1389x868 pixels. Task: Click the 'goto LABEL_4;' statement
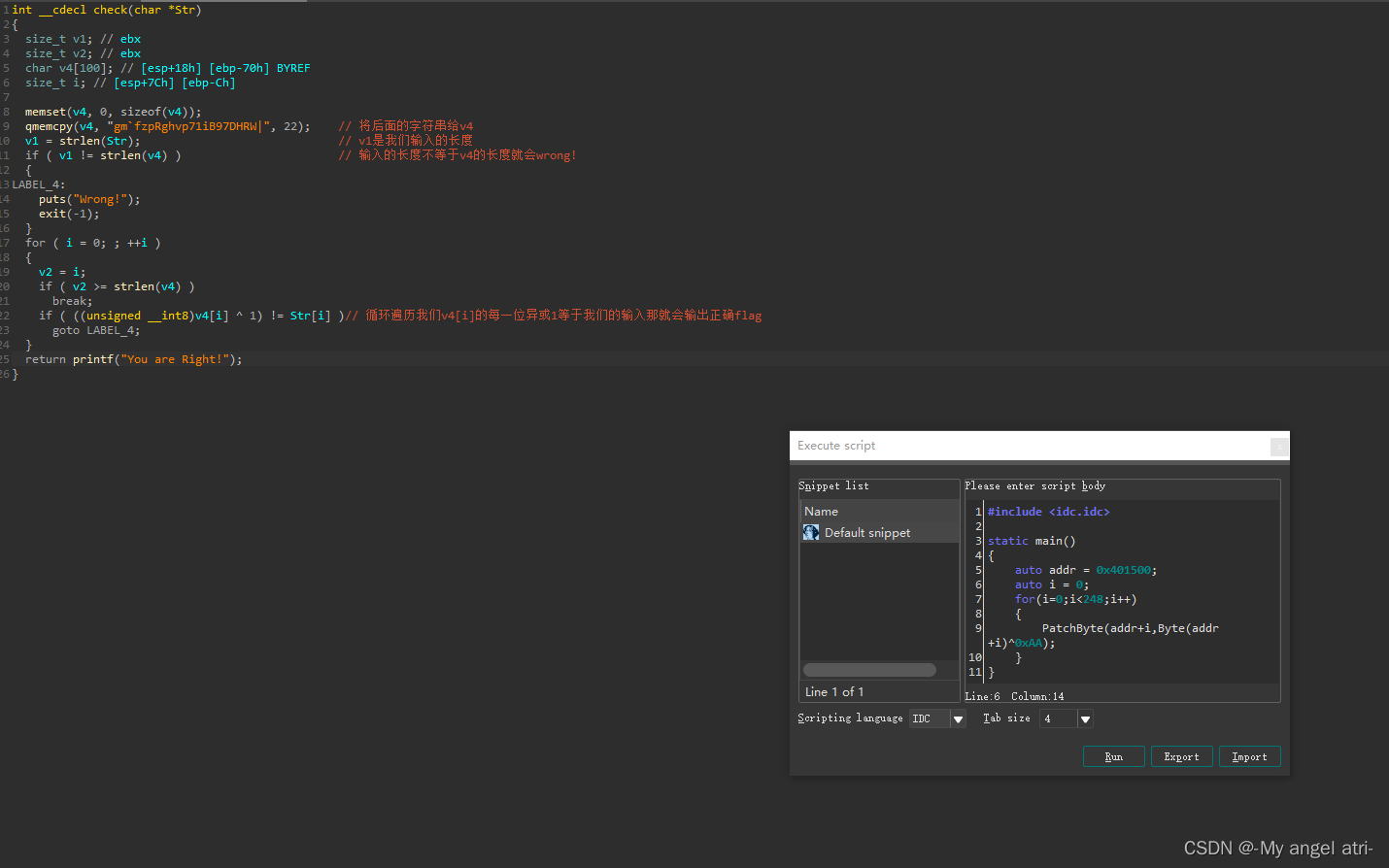[x=96, y=330]
